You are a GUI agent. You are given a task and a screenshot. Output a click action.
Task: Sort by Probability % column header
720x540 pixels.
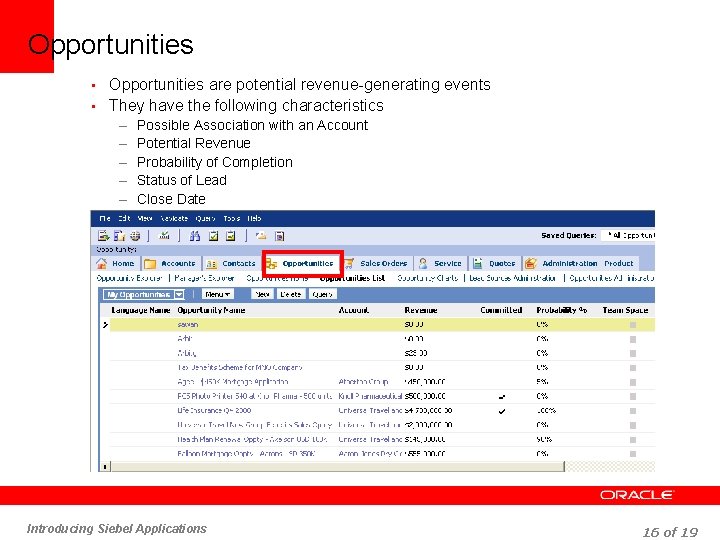coord(562,310)
